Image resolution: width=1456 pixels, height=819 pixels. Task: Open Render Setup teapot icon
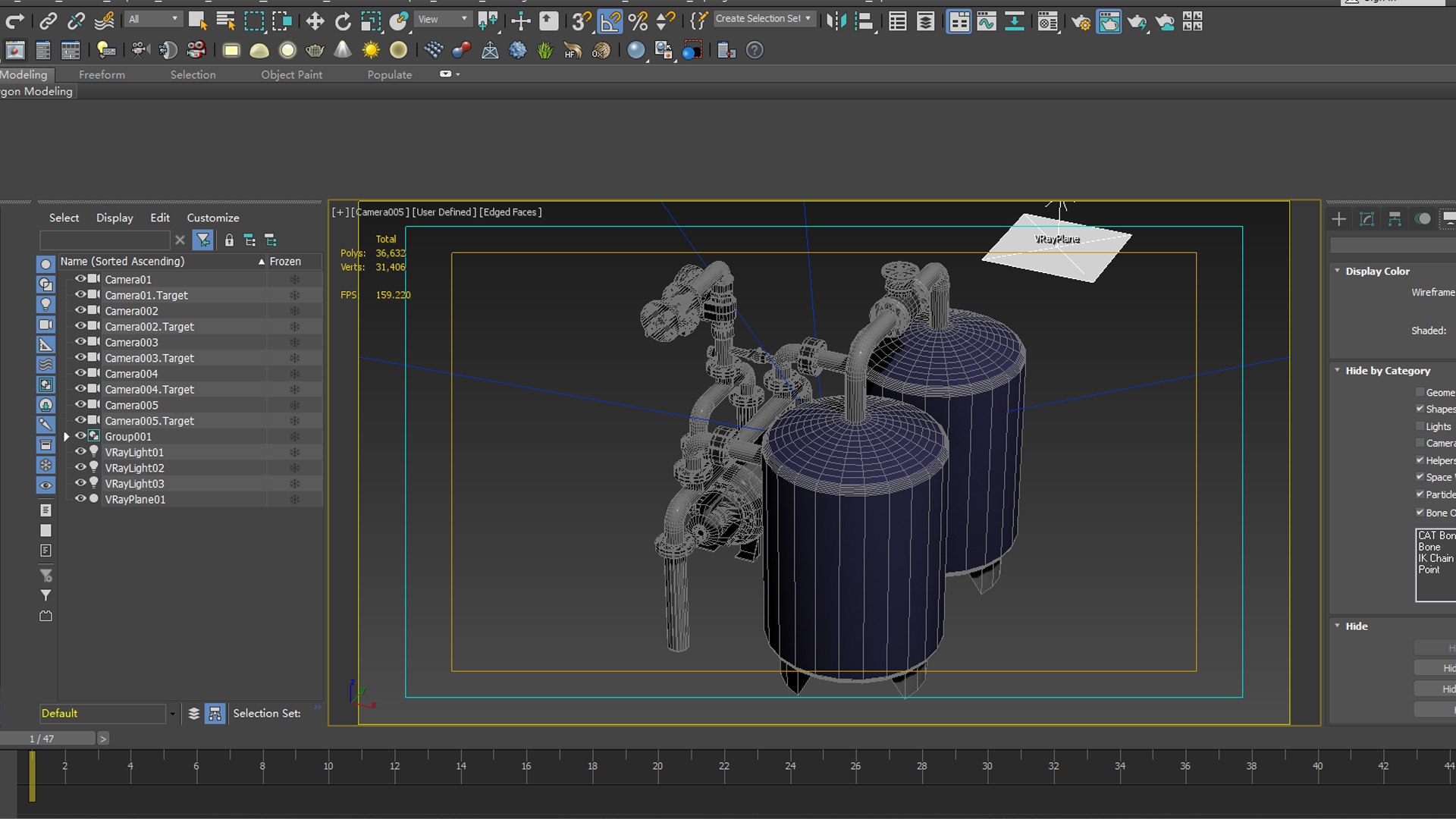point(1081,22)
